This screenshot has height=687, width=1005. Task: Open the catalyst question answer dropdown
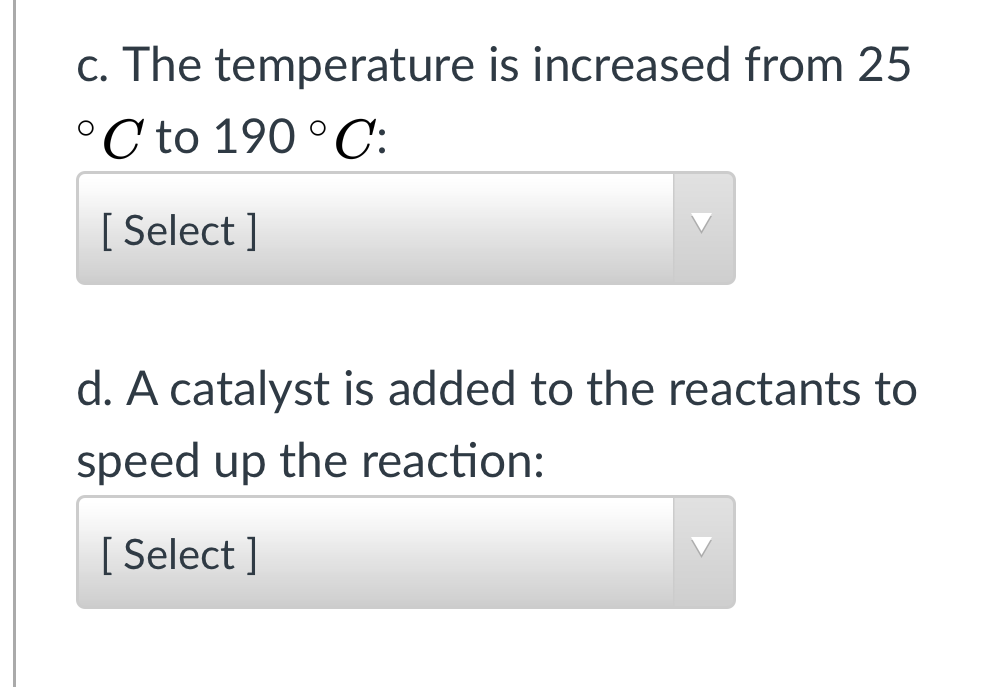pyautogui.click(x=405, y=552)
